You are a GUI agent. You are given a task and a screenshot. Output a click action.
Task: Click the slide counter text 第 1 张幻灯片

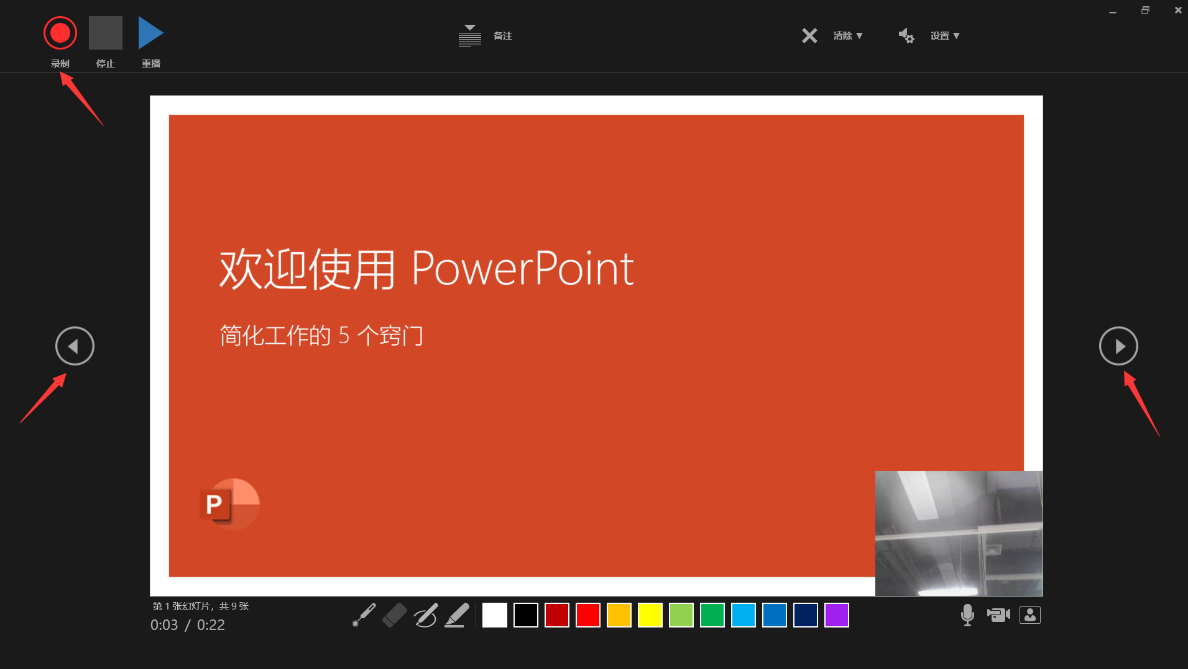(184, 606)
